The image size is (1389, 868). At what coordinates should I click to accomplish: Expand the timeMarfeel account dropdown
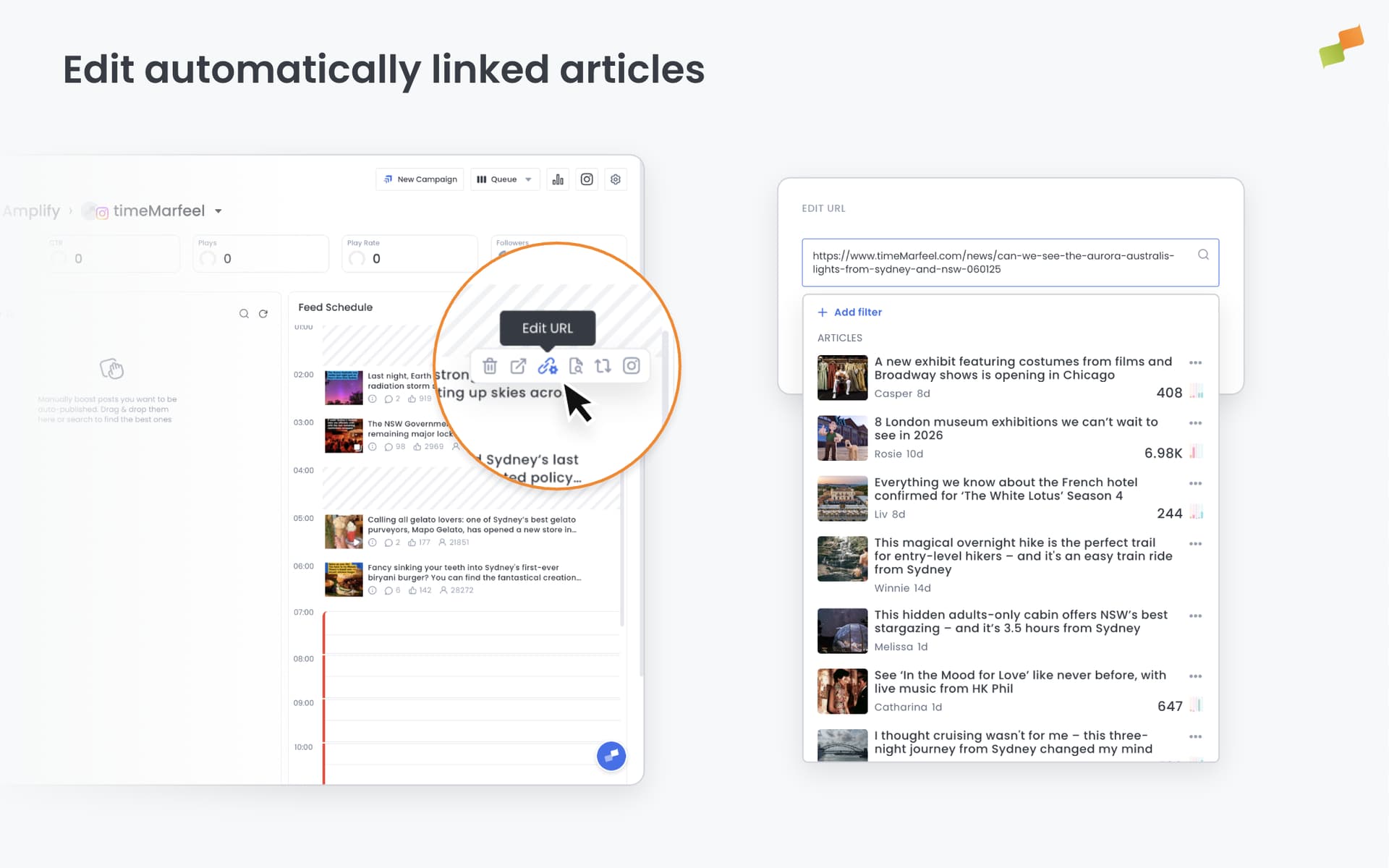[x=218, y=210]
